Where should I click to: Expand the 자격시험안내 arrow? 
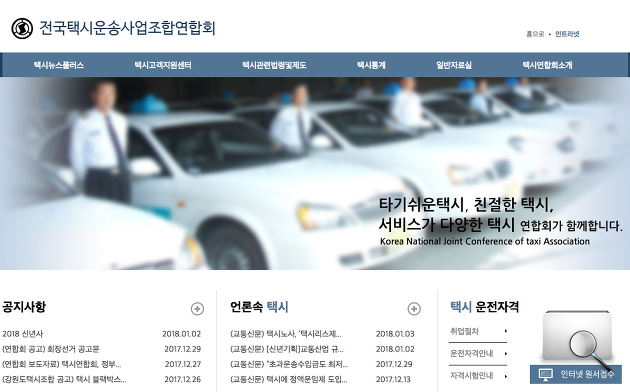click(x=506, y=376)
